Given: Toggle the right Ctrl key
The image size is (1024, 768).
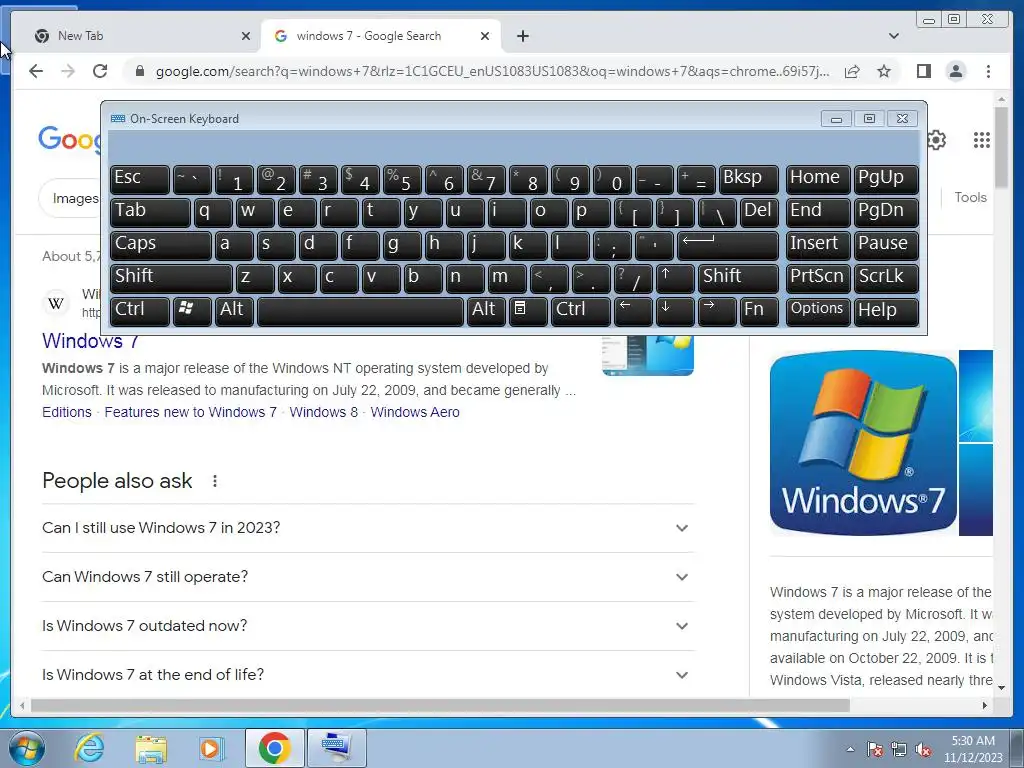Looking at the screenshot, I should click(x=581, y=311).
